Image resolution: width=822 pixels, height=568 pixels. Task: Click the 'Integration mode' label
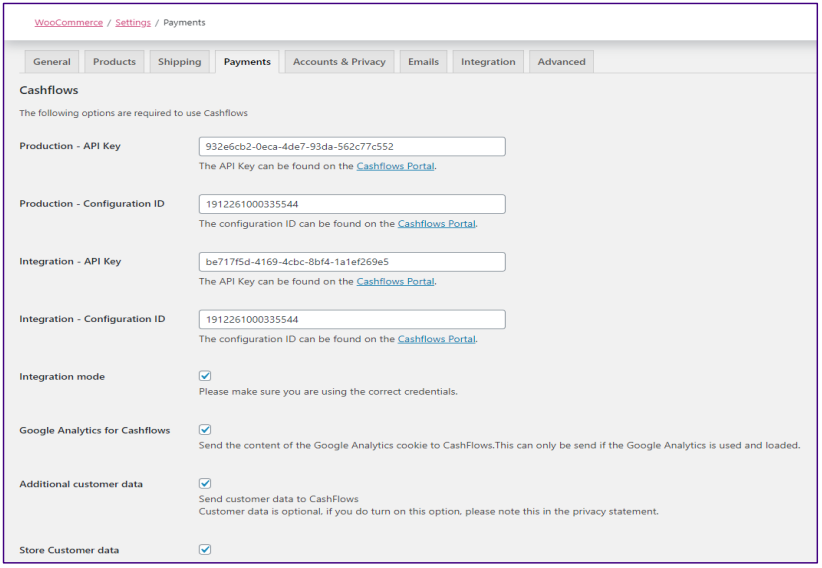pos(62,377)
